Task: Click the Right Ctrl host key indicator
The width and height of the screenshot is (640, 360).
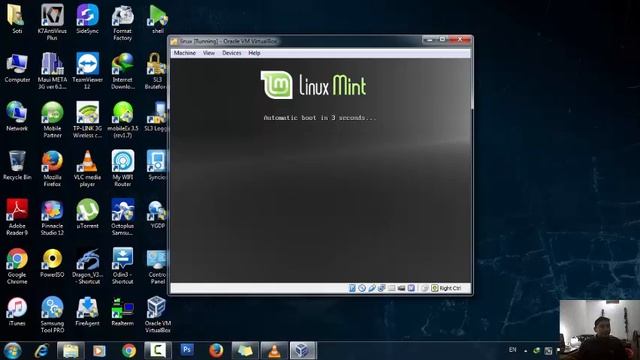Action: click(x=446, y=288)
